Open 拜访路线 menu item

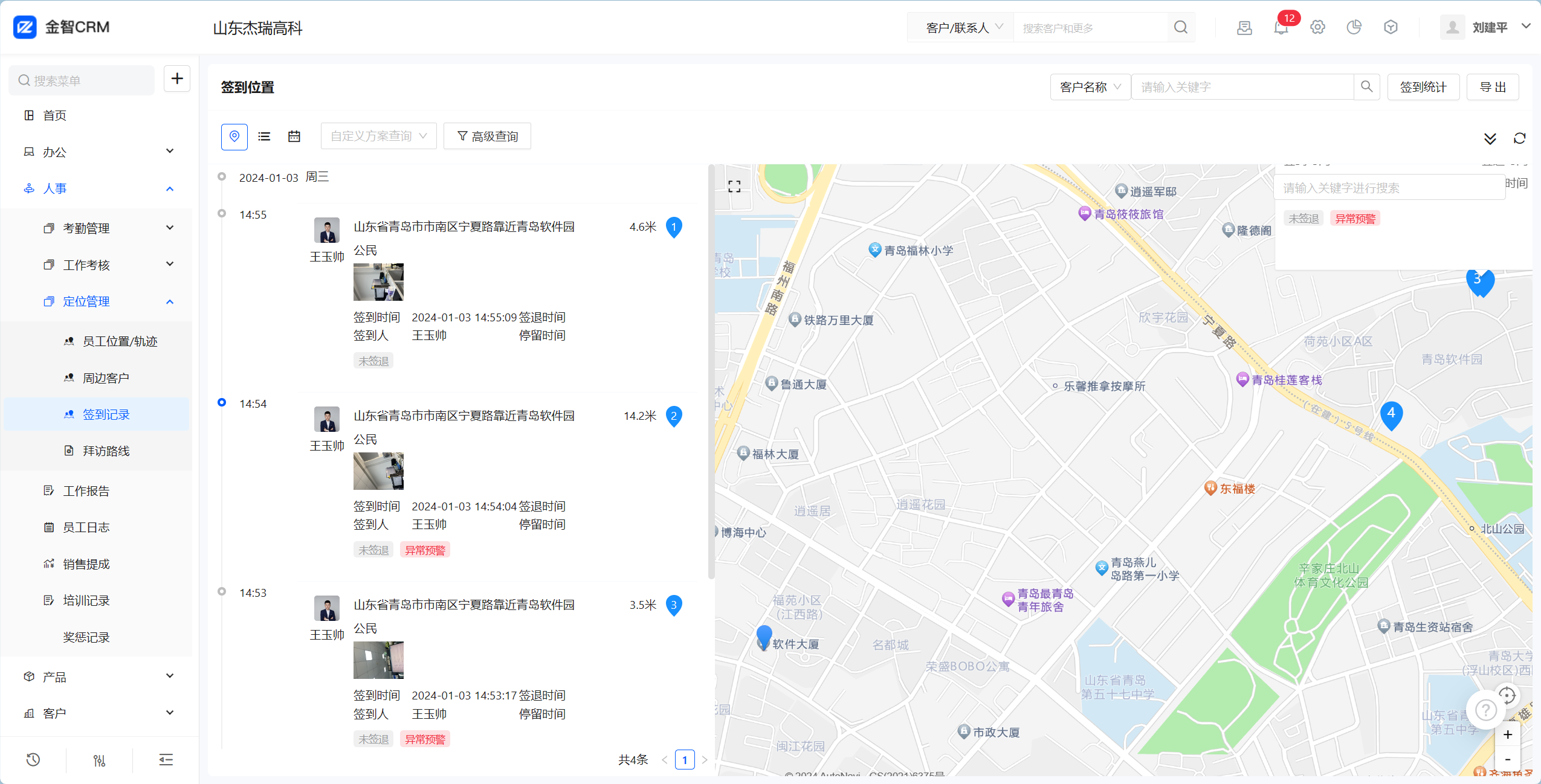(x=106, y=451)
